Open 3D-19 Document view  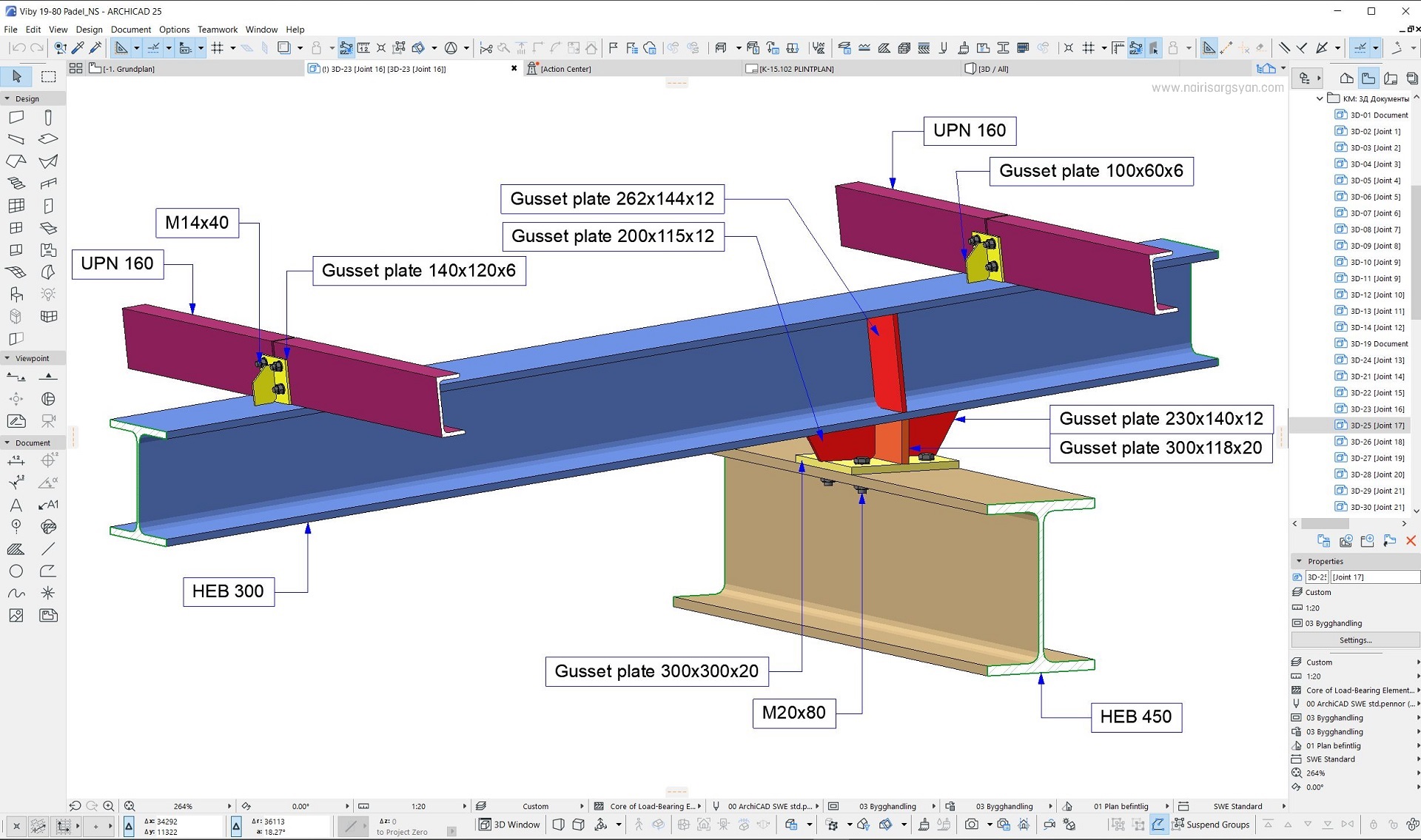(1379, 343)
